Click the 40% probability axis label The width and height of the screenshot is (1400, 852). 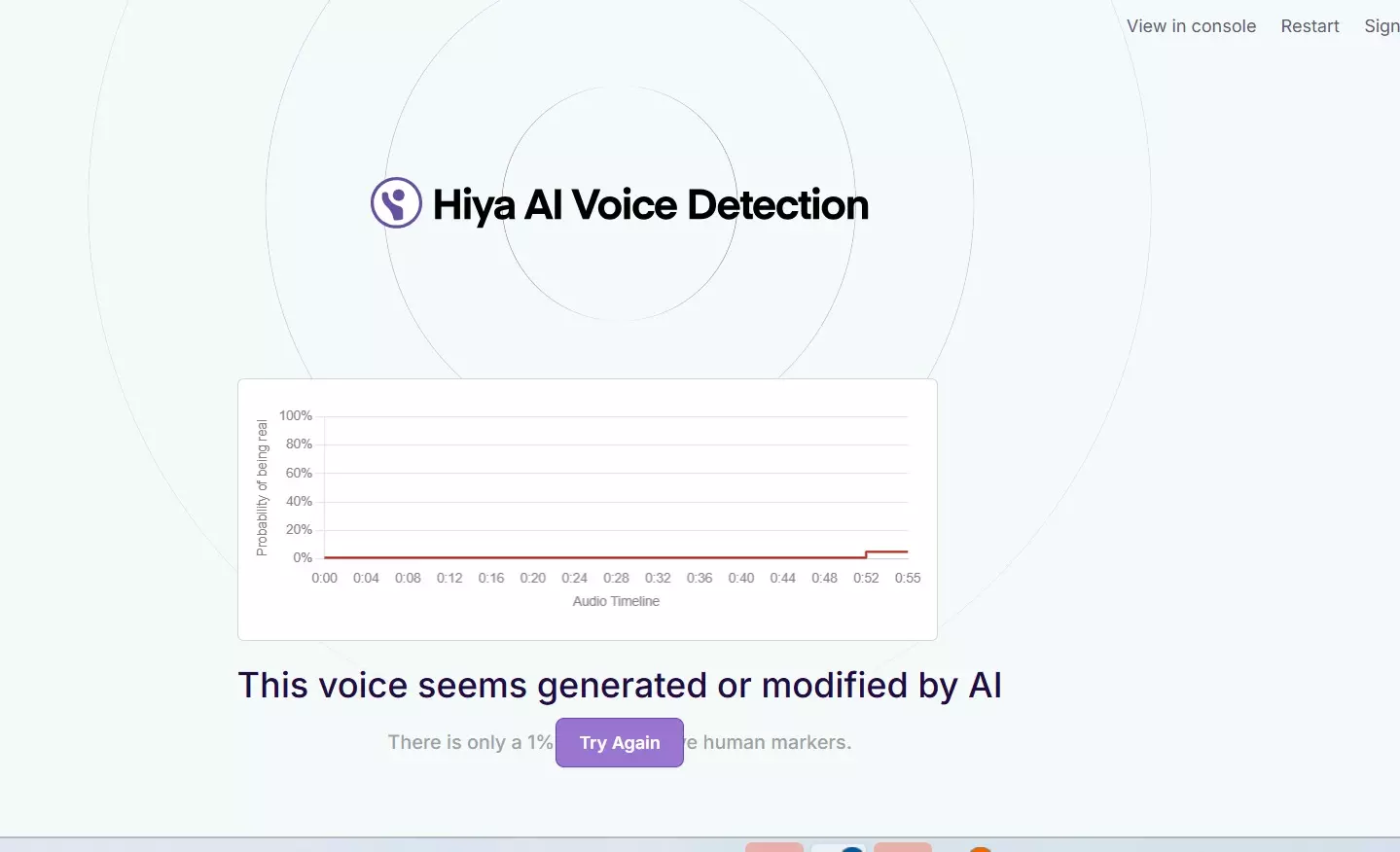(299, 501)
